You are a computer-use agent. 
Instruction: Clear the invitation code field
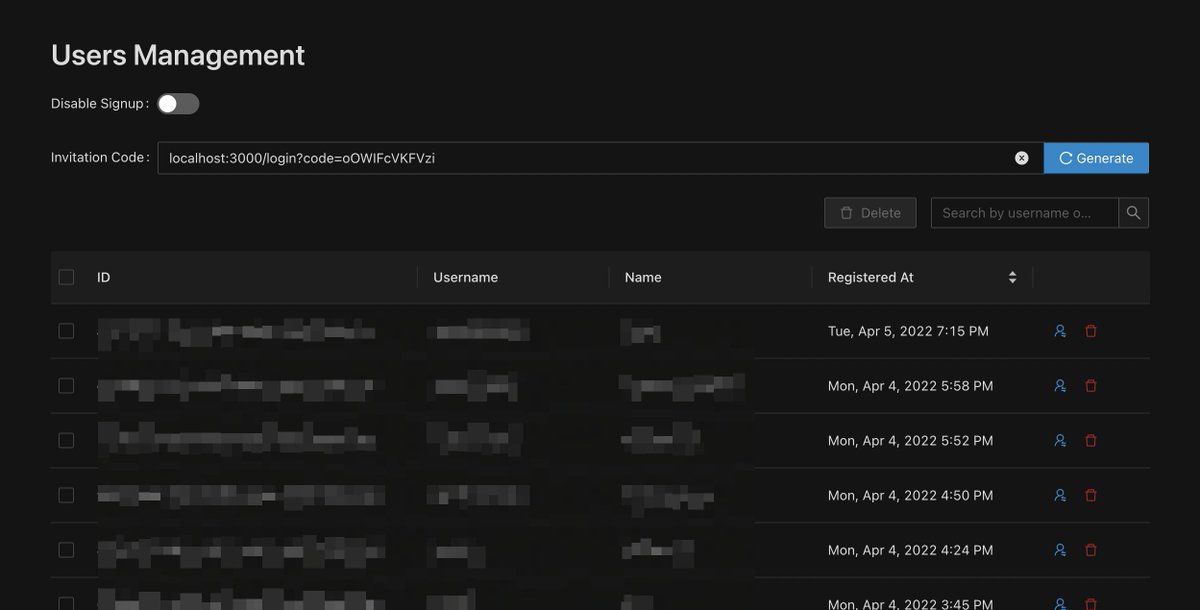tap(1022, 158)
